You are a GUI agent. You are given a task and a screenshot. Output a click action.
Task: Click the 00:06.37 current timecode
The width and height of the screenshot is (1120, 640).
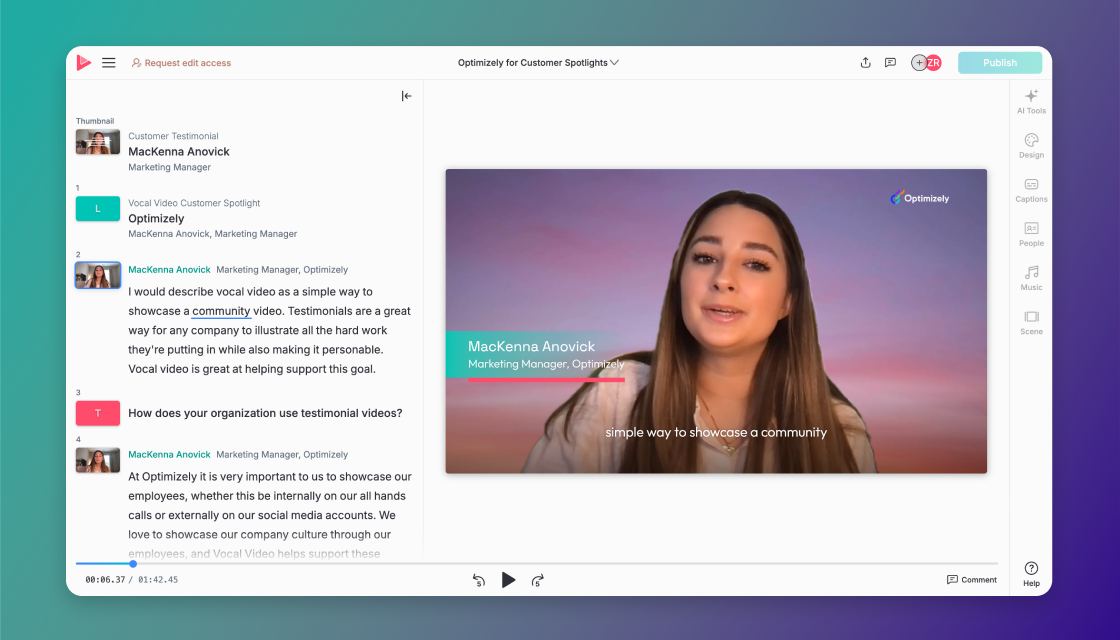tap(105, 579)
